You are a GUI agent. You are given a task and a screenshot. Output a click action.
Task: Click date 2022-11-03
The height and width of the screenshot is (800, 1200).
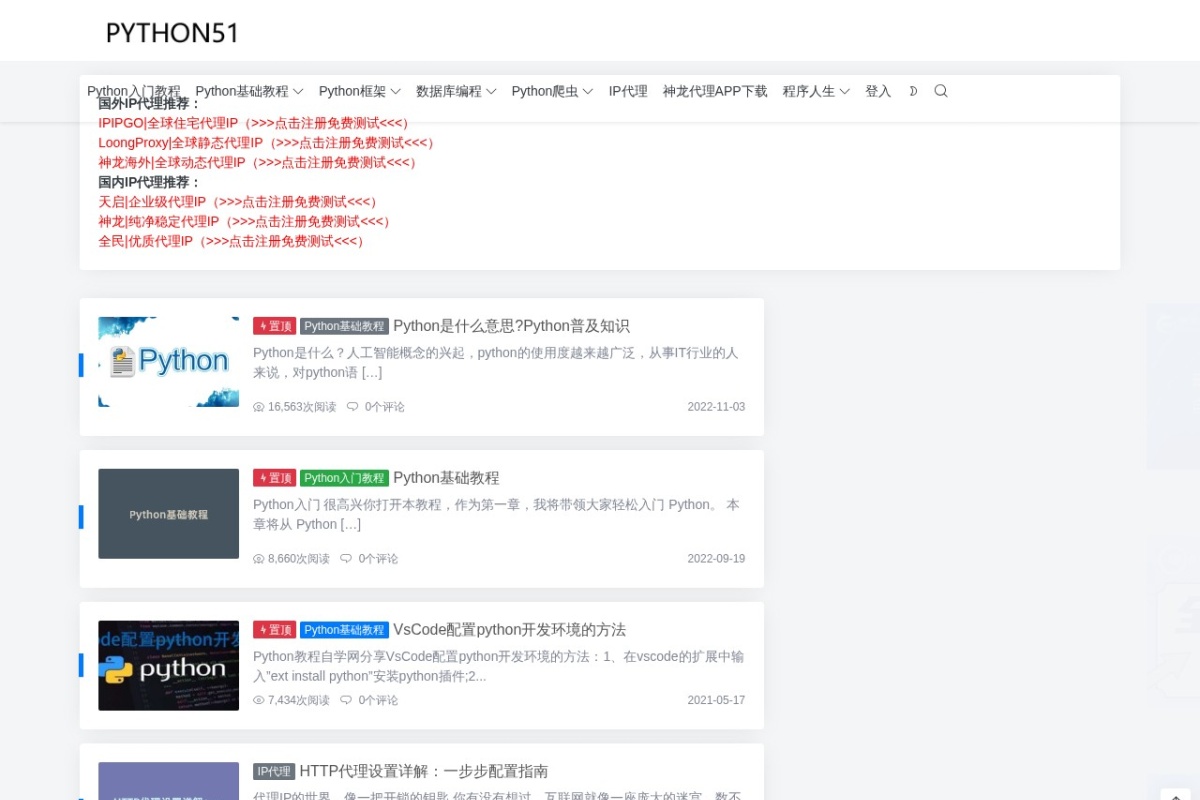716,407
